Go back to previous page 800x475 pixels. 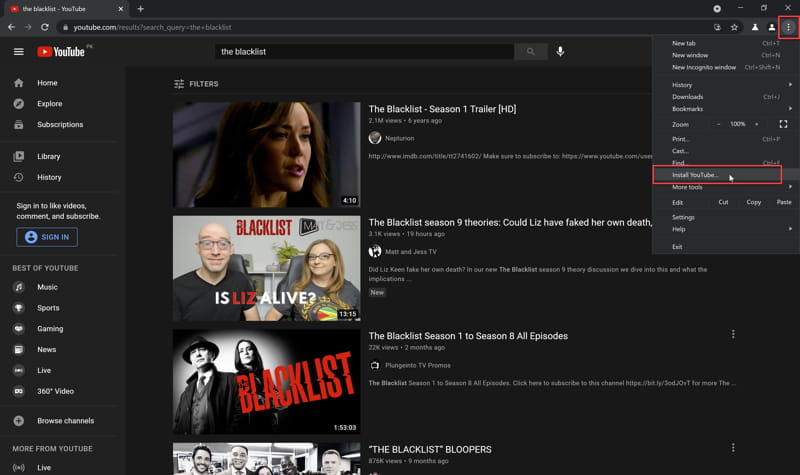tap(11, 27)
